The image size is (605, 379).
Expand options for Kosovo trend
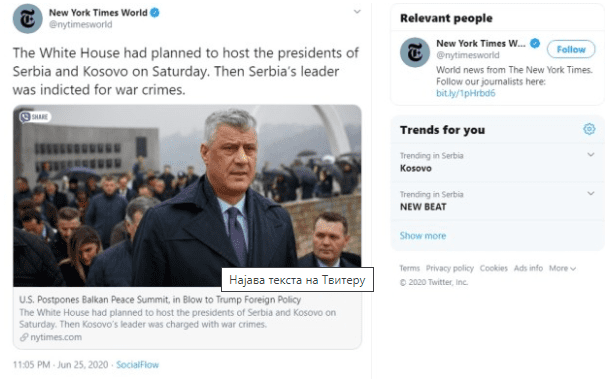tap(590, 155)
